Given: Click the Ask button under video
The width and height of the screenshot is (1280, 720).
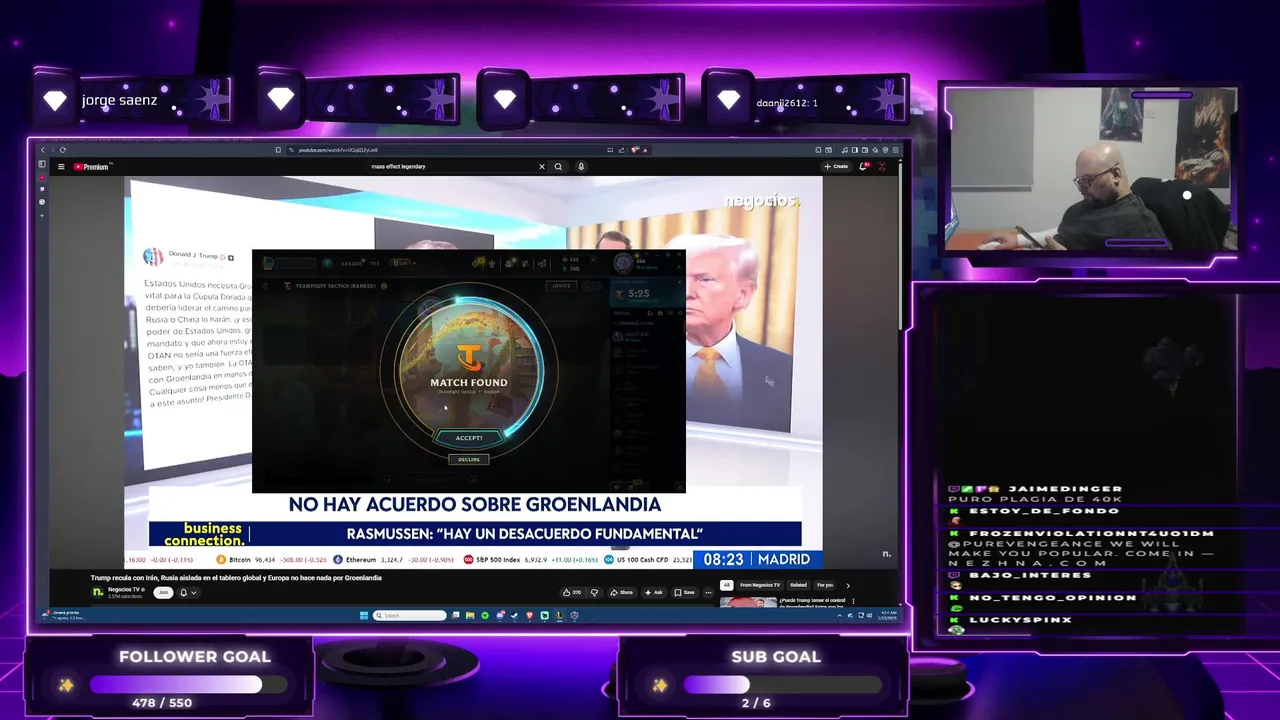Looking at the screenshot, I should tap(653, 592).
